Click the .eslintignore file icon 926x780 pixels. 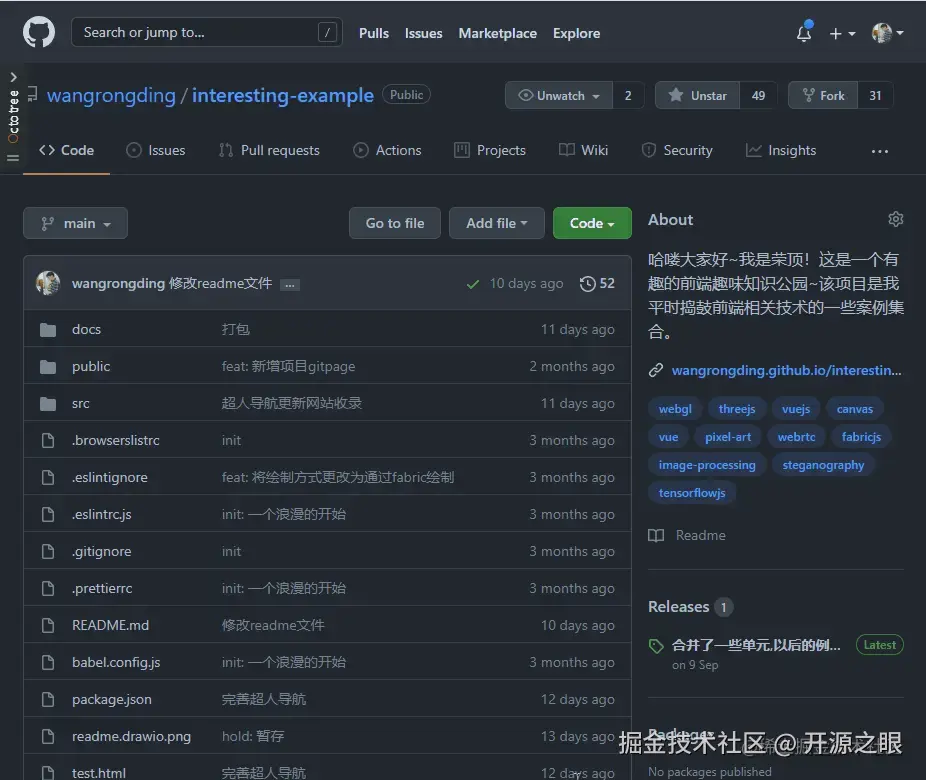[48, 478]
